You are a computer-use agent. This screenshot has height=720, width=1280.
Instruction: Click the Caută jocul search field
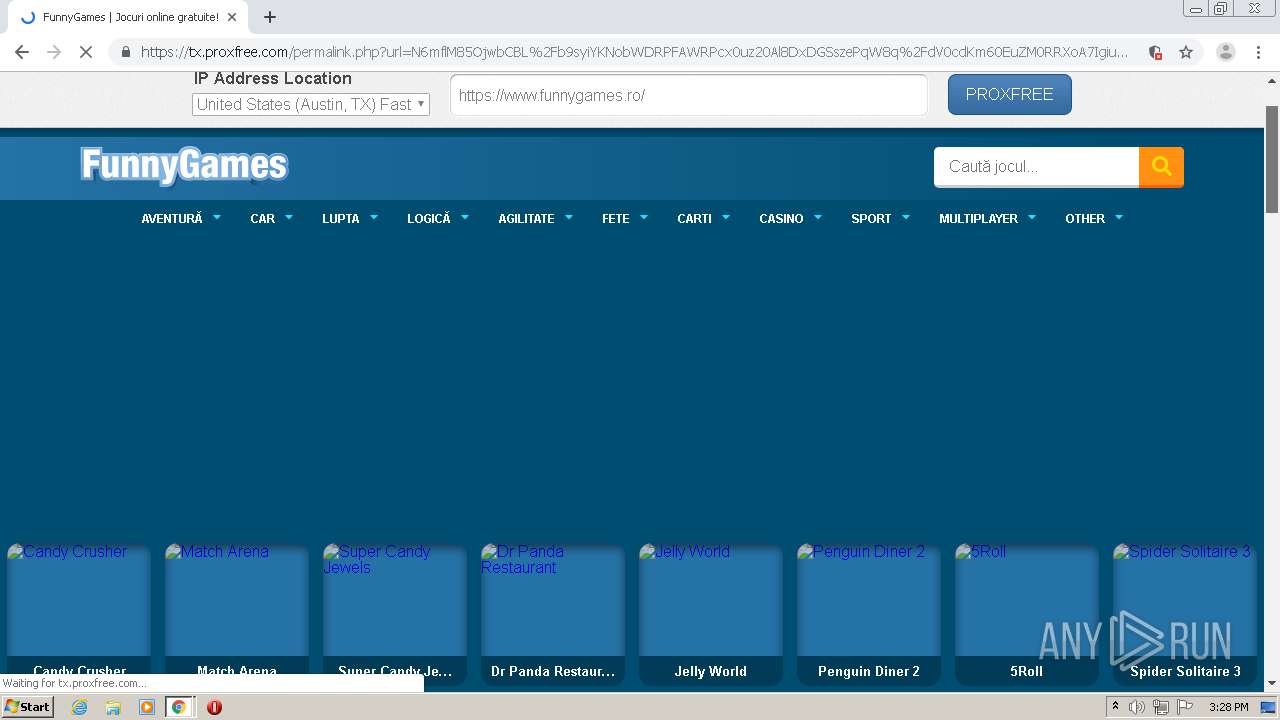coord(1036,167)
